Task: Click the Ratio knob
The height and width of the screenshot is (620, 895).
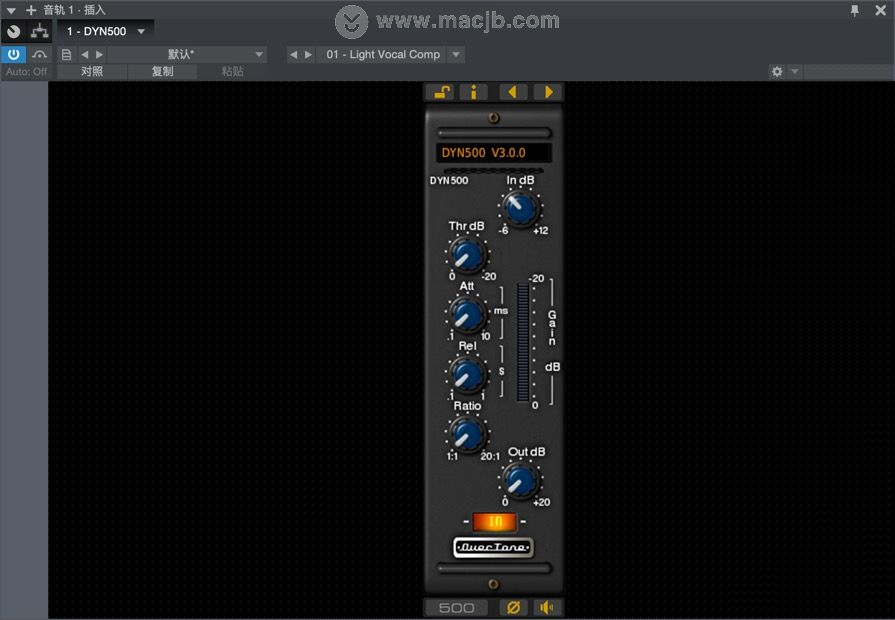Action: coord(467,434)
